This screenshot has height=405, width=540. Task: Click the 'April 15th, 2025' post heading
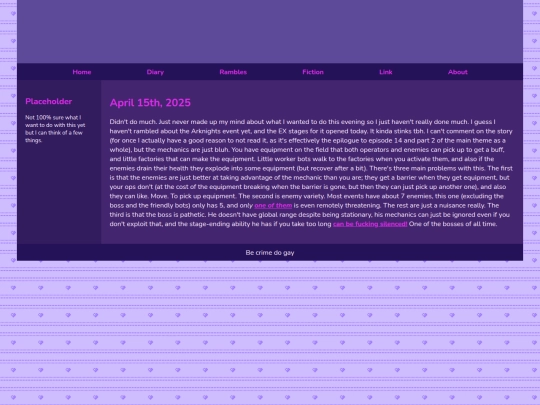[x=150, y=103]
